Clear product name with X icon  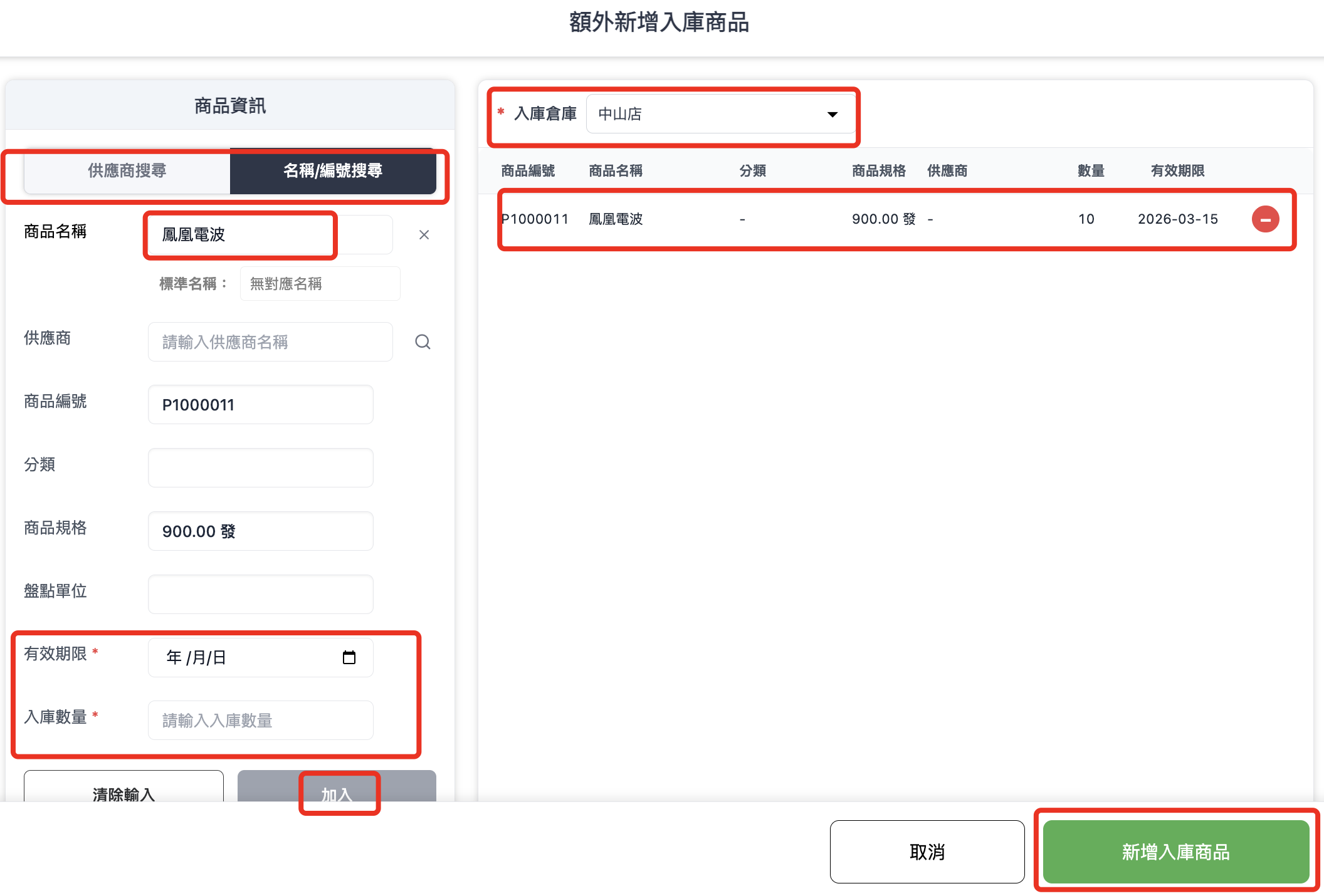(424, 235)
